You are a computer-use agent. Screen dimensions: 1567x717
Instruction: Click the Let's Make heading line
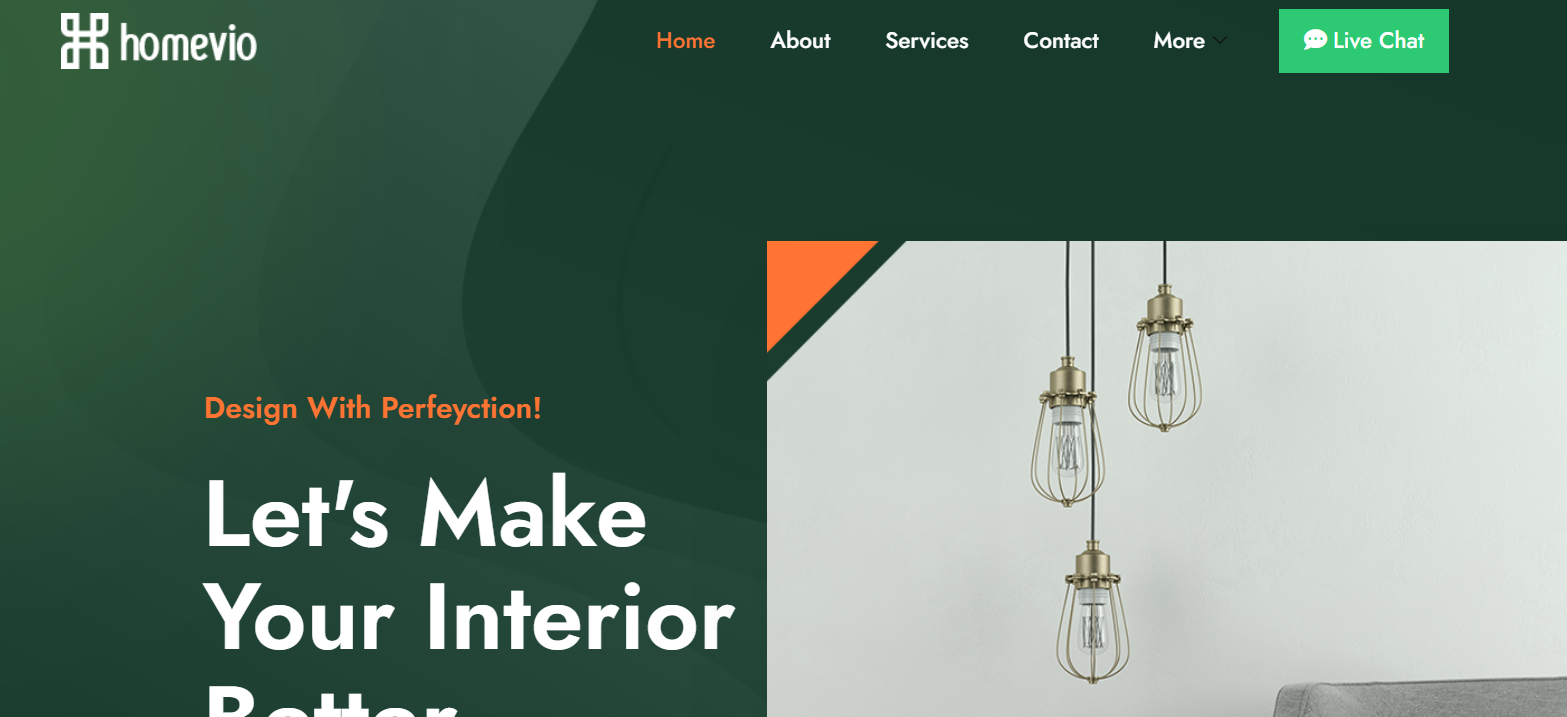[x=425, y=516]
